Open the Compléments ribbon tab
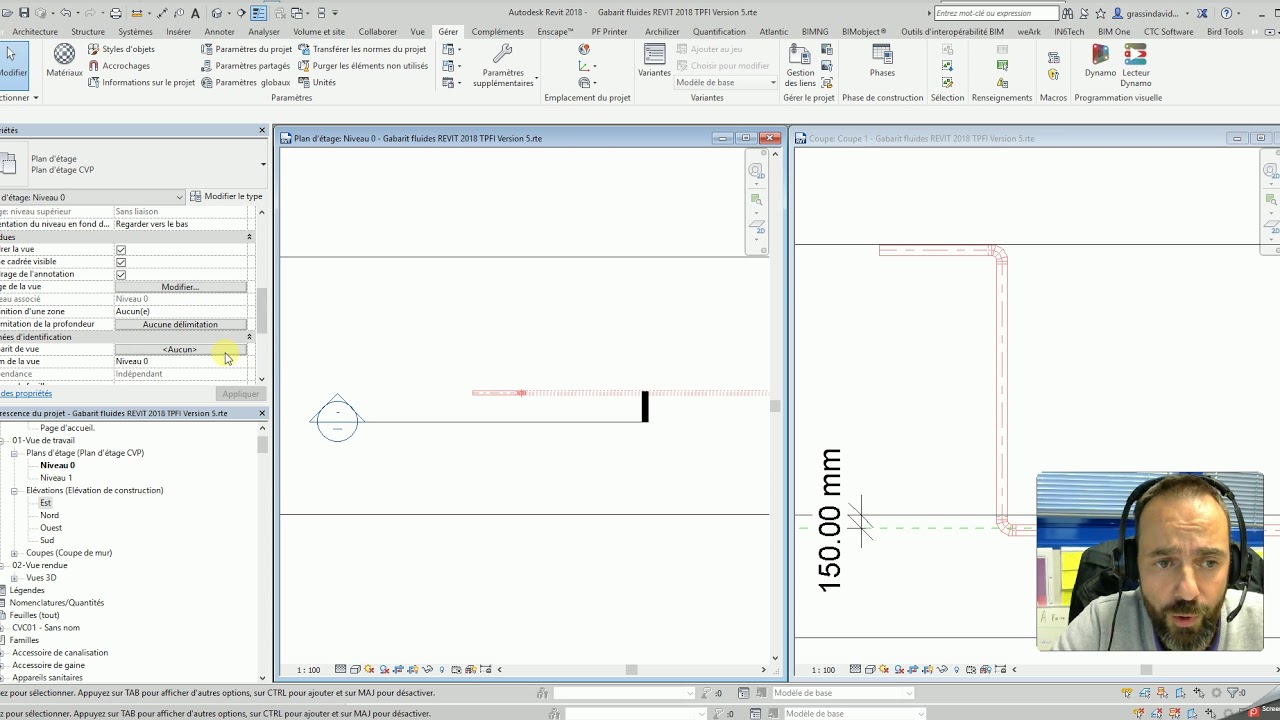Image resolution: width=1280 pixels, height=720 pixels. (x=497, y=32)
